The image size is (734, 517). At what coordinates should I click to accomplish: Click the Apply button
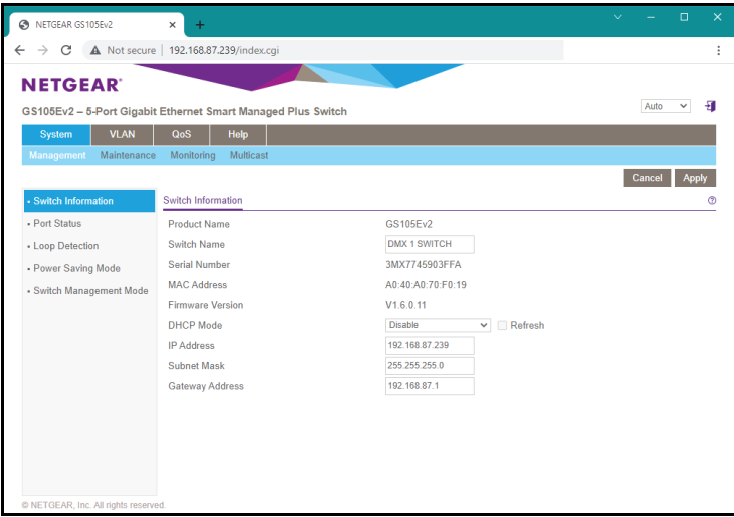click(695, 178)
